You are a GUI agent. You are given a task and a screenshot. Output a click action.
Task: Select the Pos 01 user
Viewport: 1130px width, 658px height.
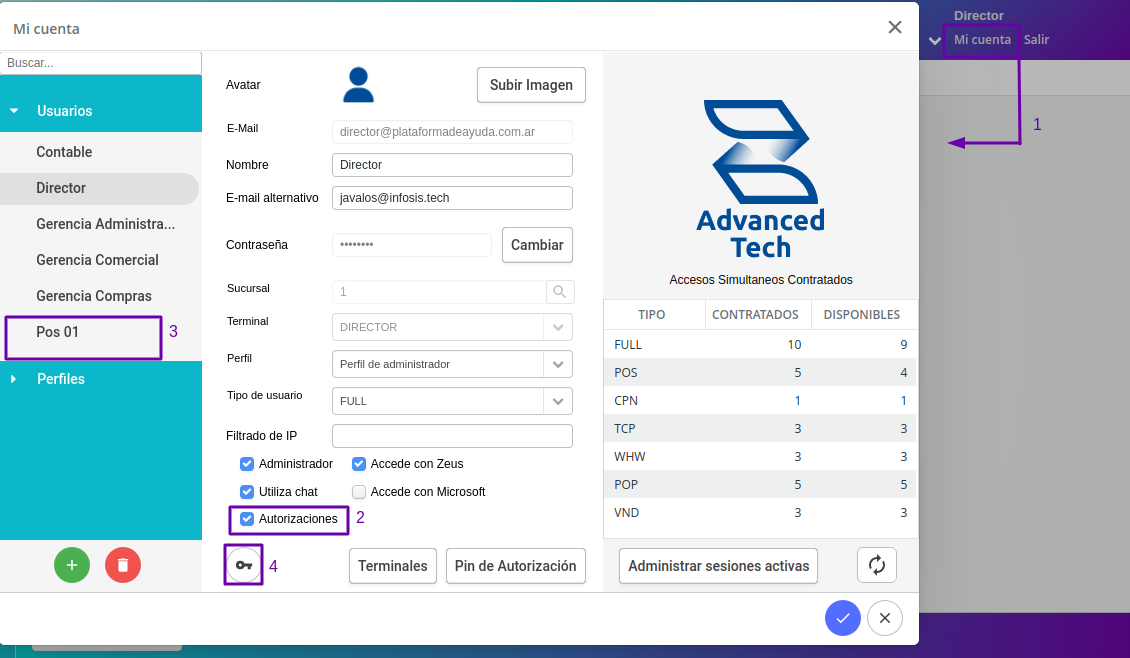(99, 332)
